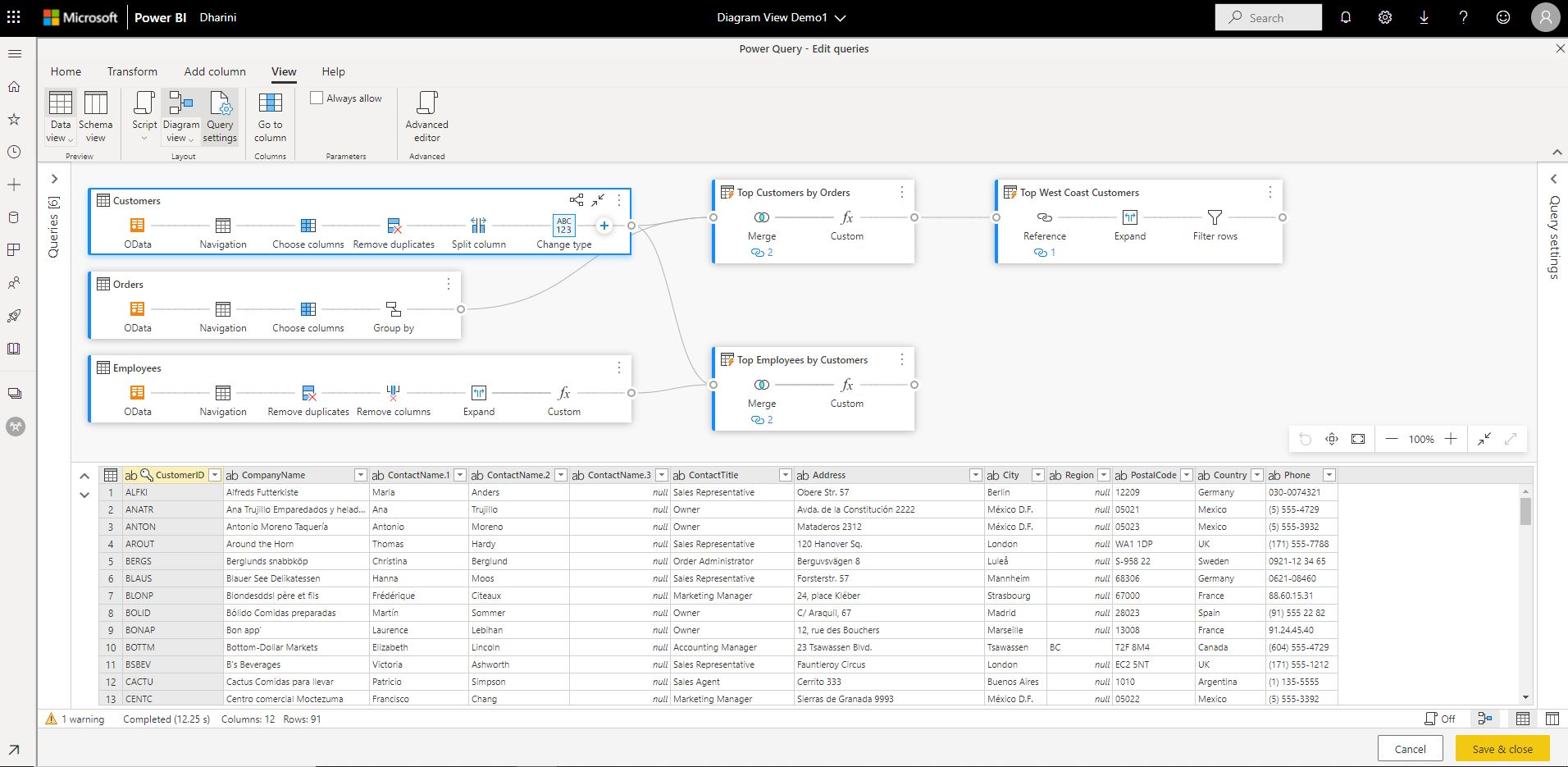Open the Power BI notifications bell

click(1346, 17)
